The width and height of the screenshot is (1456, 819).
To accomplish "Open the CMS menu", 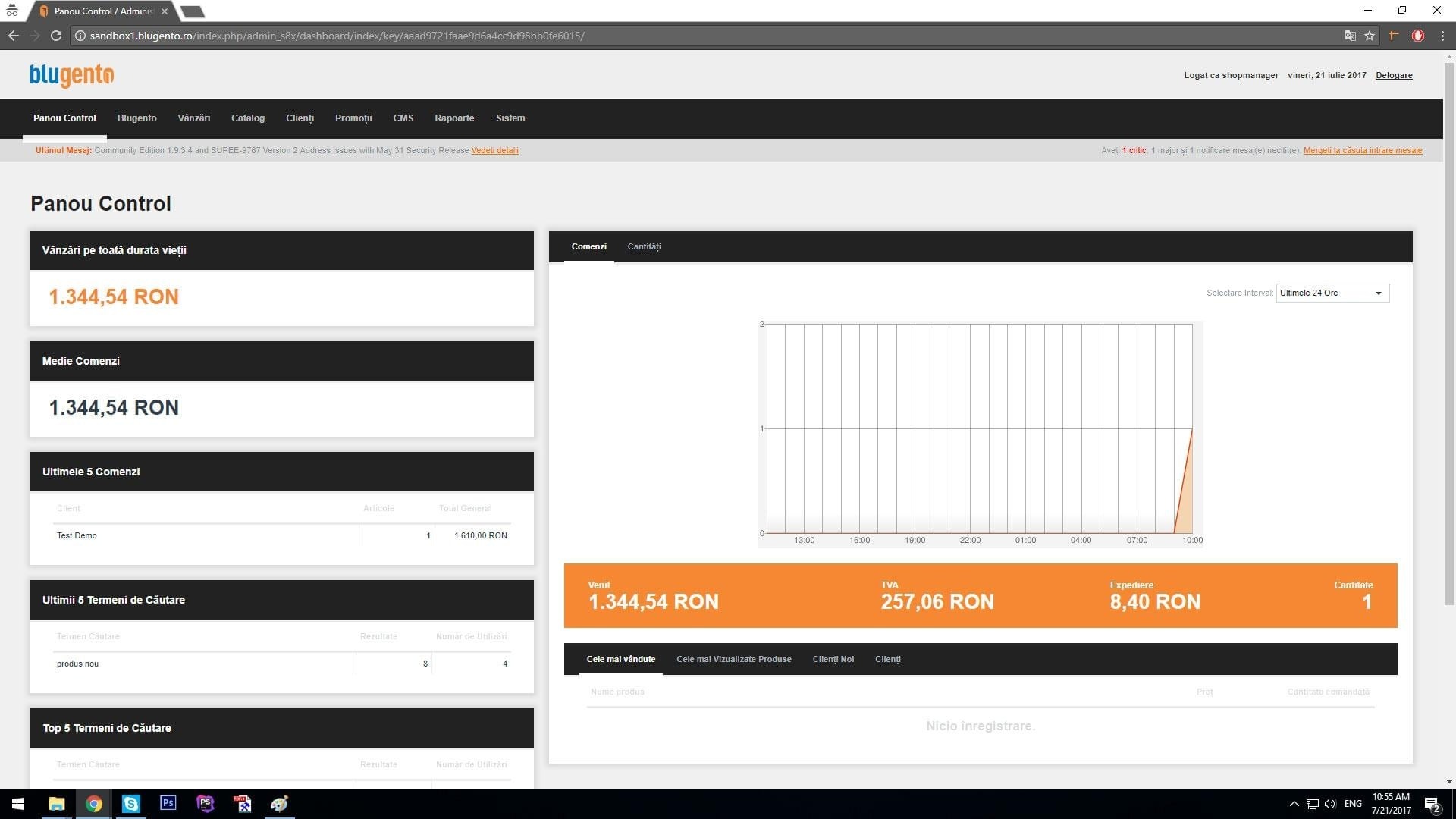I will [403, 118].
